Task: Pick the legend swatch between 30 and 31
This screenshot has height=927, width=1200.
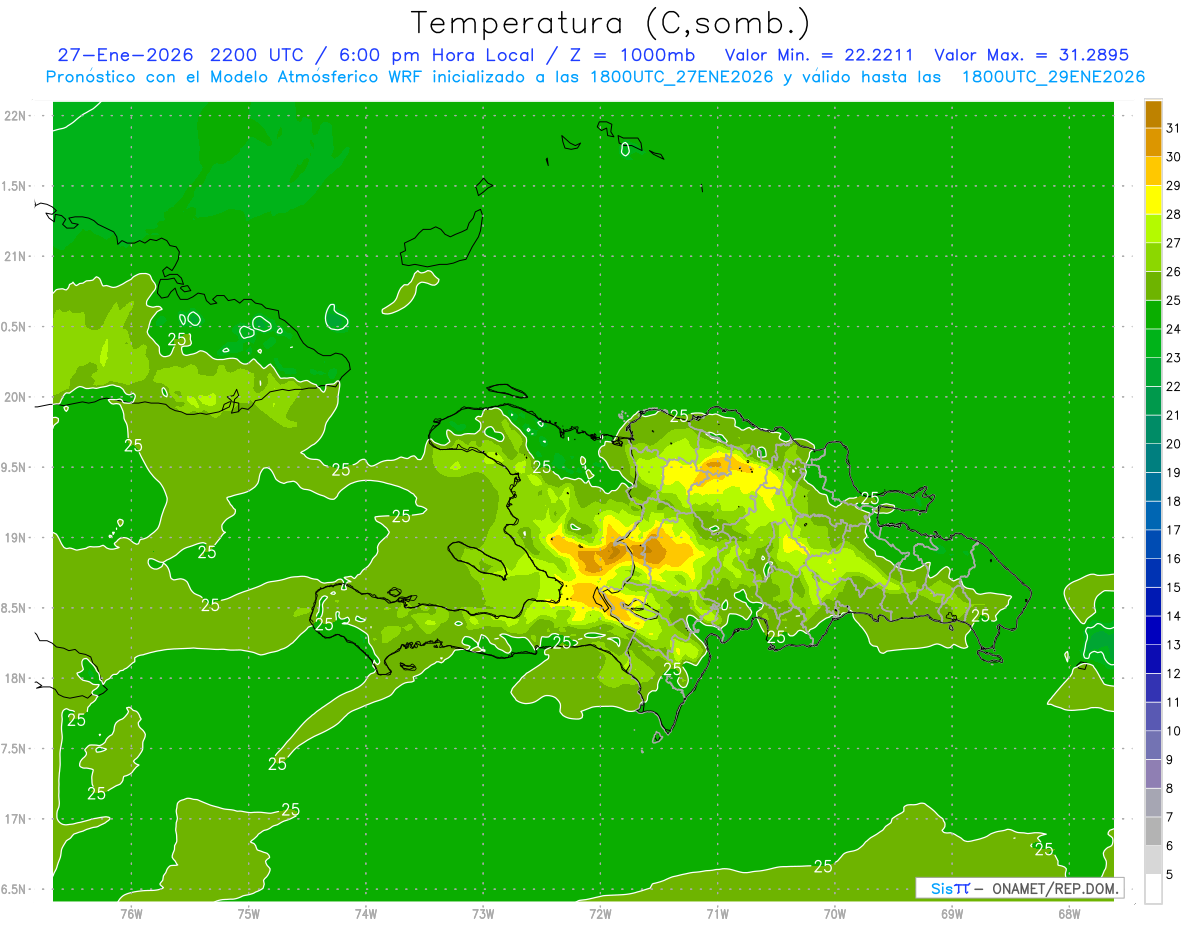Action: 1153,142
